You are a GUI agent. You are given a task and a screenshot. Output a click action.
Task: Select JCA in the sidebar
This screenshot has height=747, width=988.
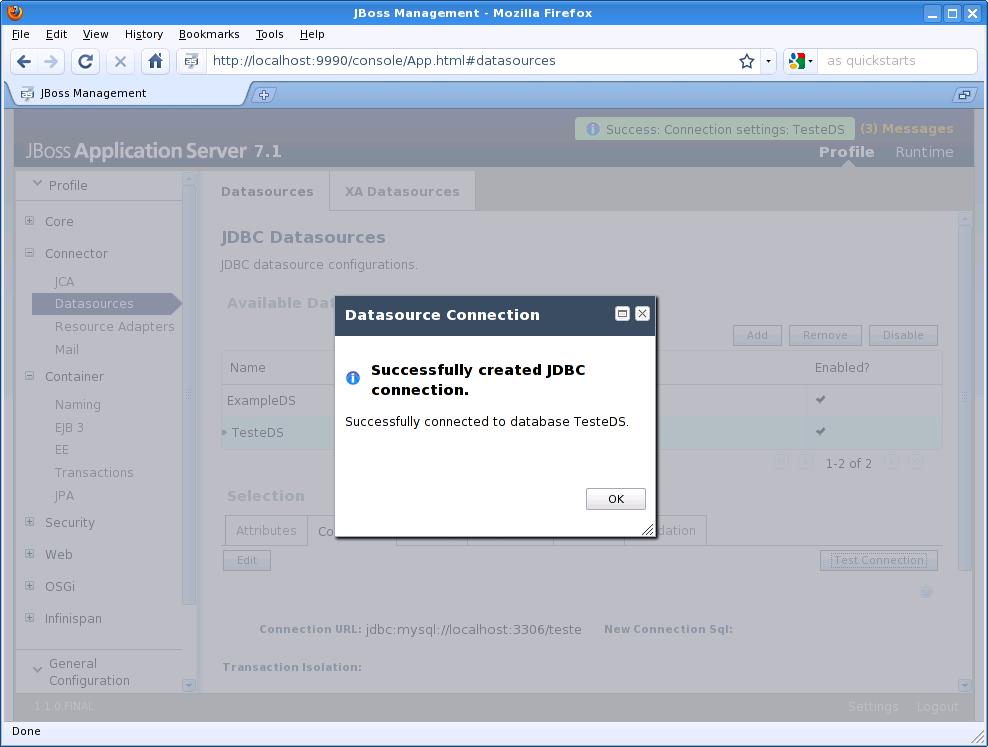[x=64, y=282]
